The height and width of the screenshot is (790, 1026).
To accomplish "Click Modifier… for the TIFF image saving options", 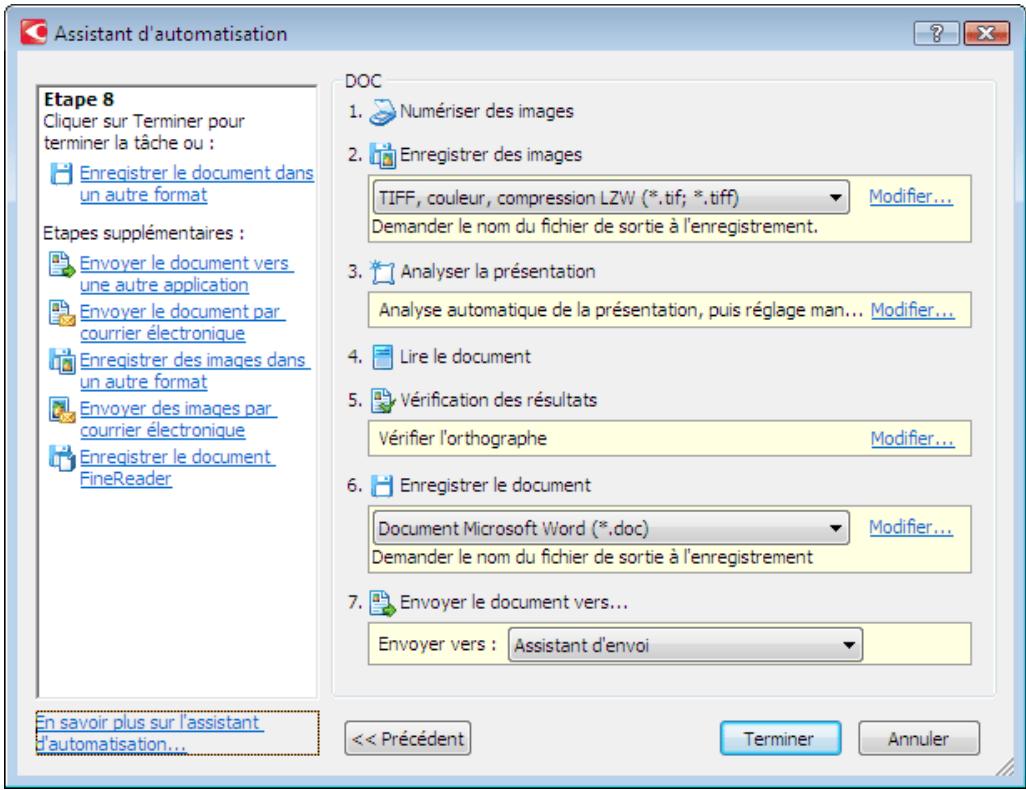I will coord(910,196).
